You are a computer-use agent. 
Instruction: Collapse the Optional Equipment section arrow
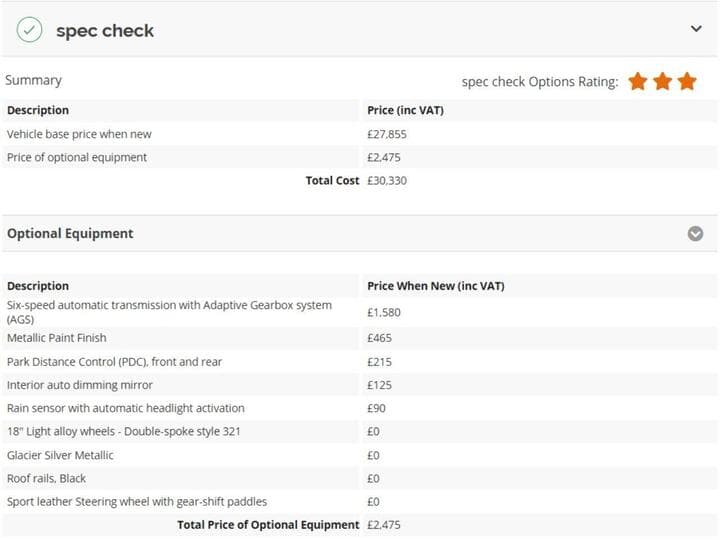click(695, 234)
